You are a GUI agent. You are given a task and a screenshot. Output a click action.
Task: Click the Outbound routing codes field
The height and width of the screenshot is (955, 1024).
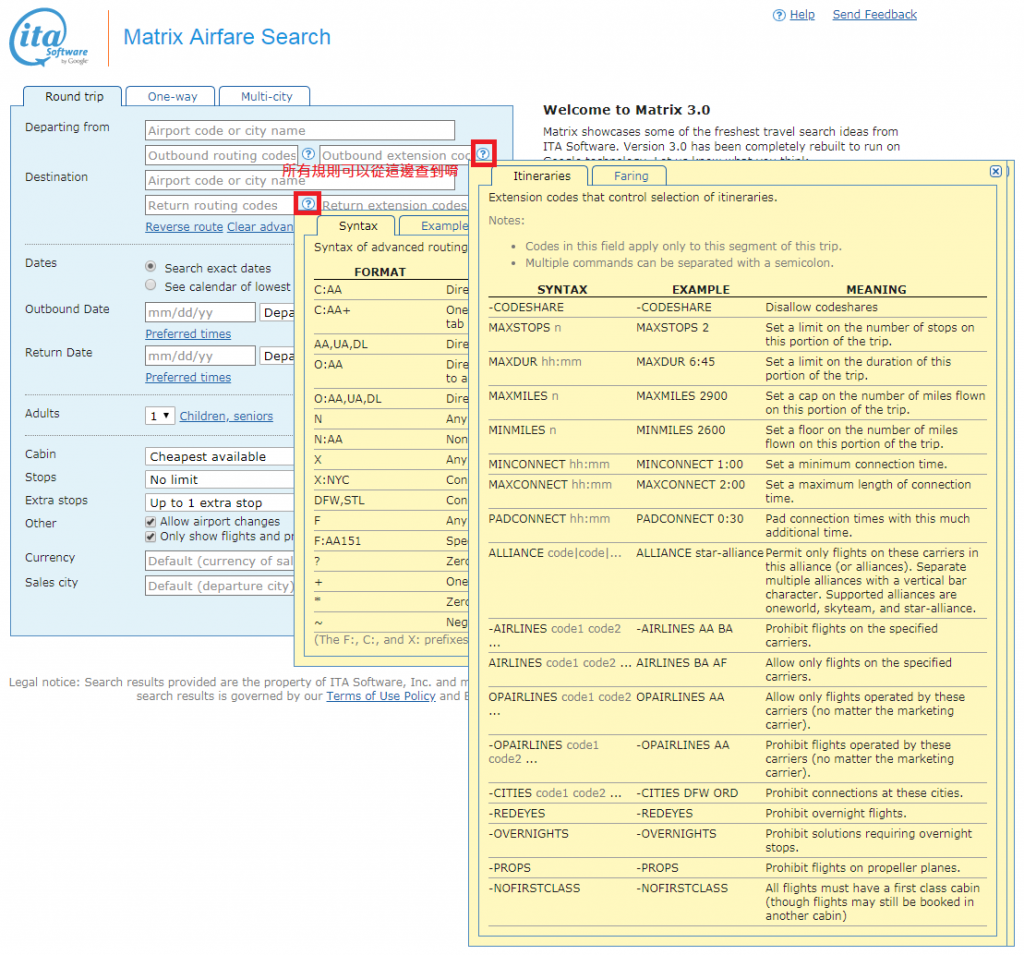click(x=221, y=155)
